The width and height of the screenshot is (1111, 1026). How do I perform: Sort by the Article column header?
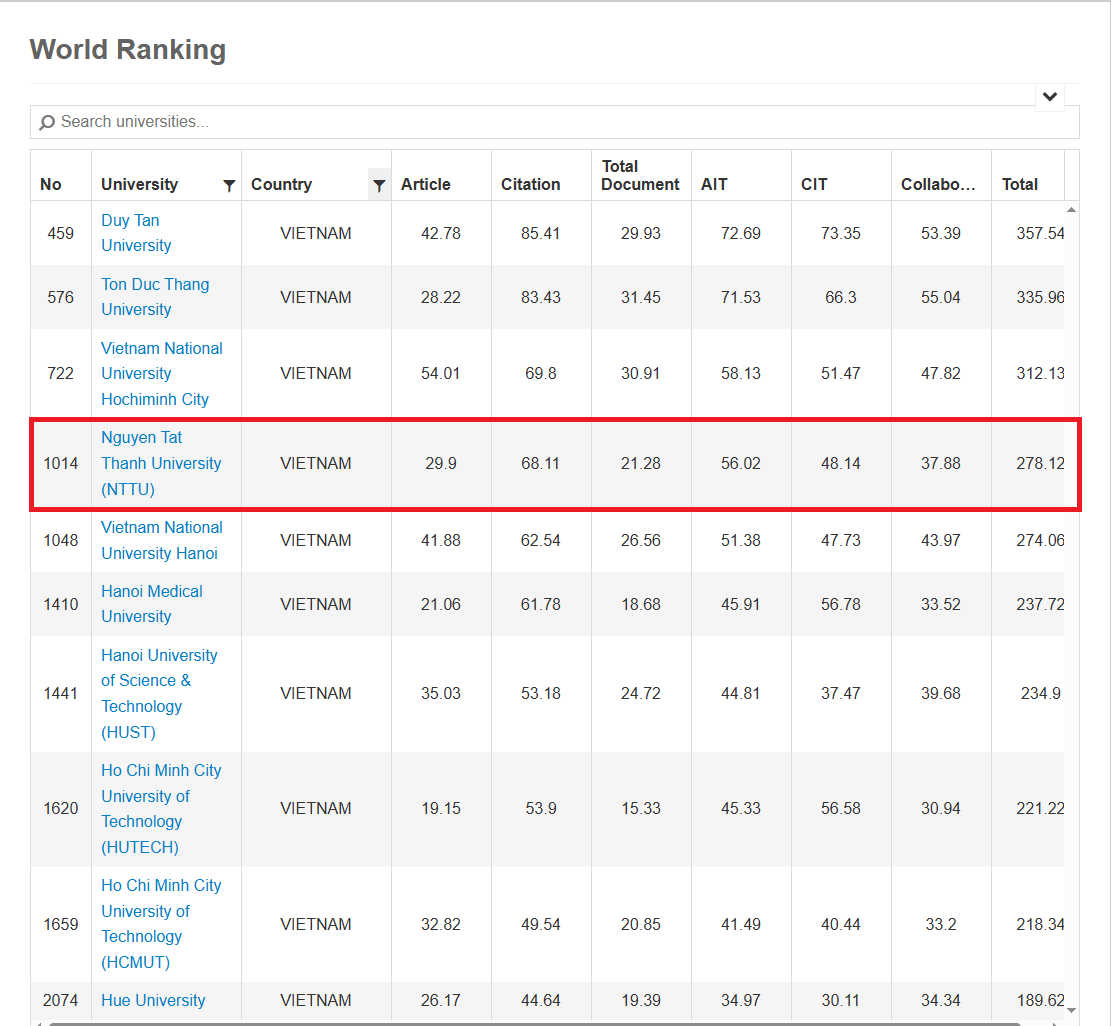pyautogui.click(x=426, y=184)
